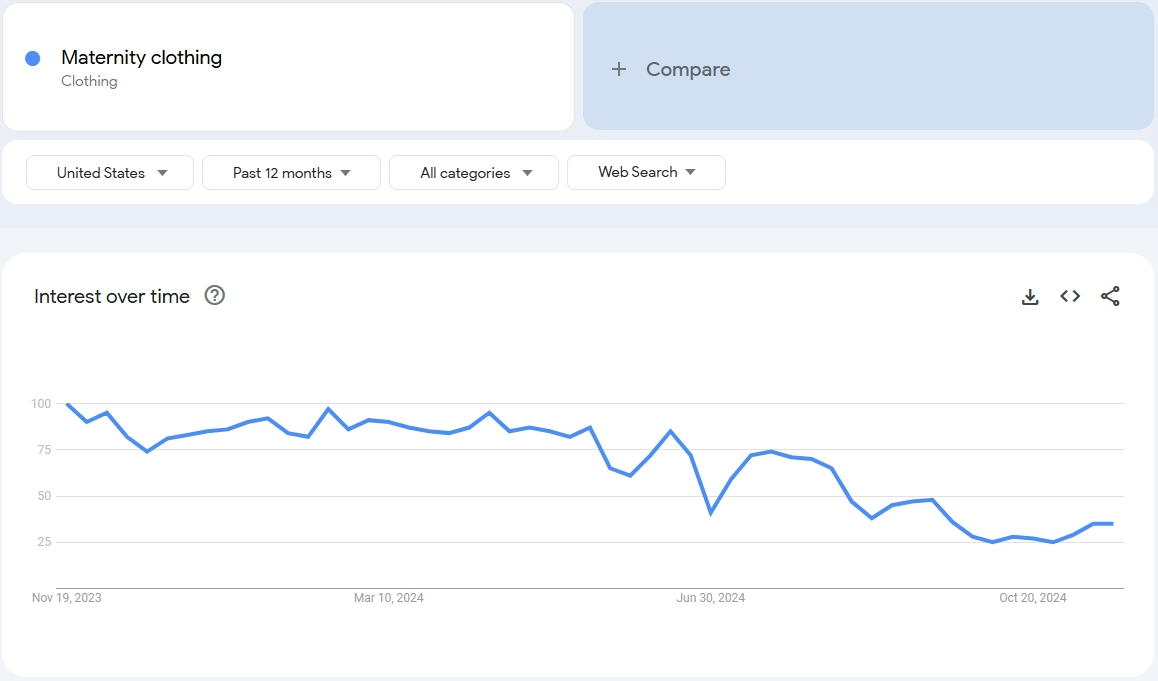Click the 50 value on the y-axis
Viewport: 1158px width, 681px height.
42,496
